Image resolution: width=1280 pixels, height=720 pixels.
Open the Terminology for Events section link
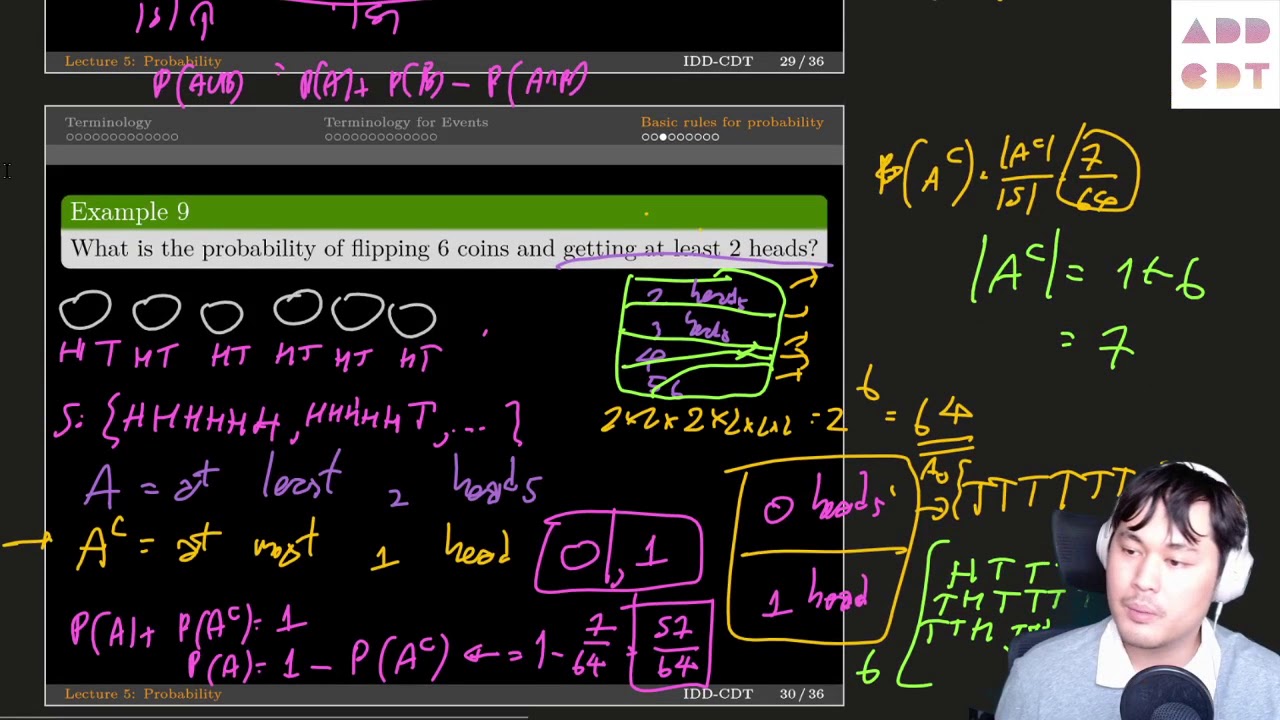tap(406, 122)
